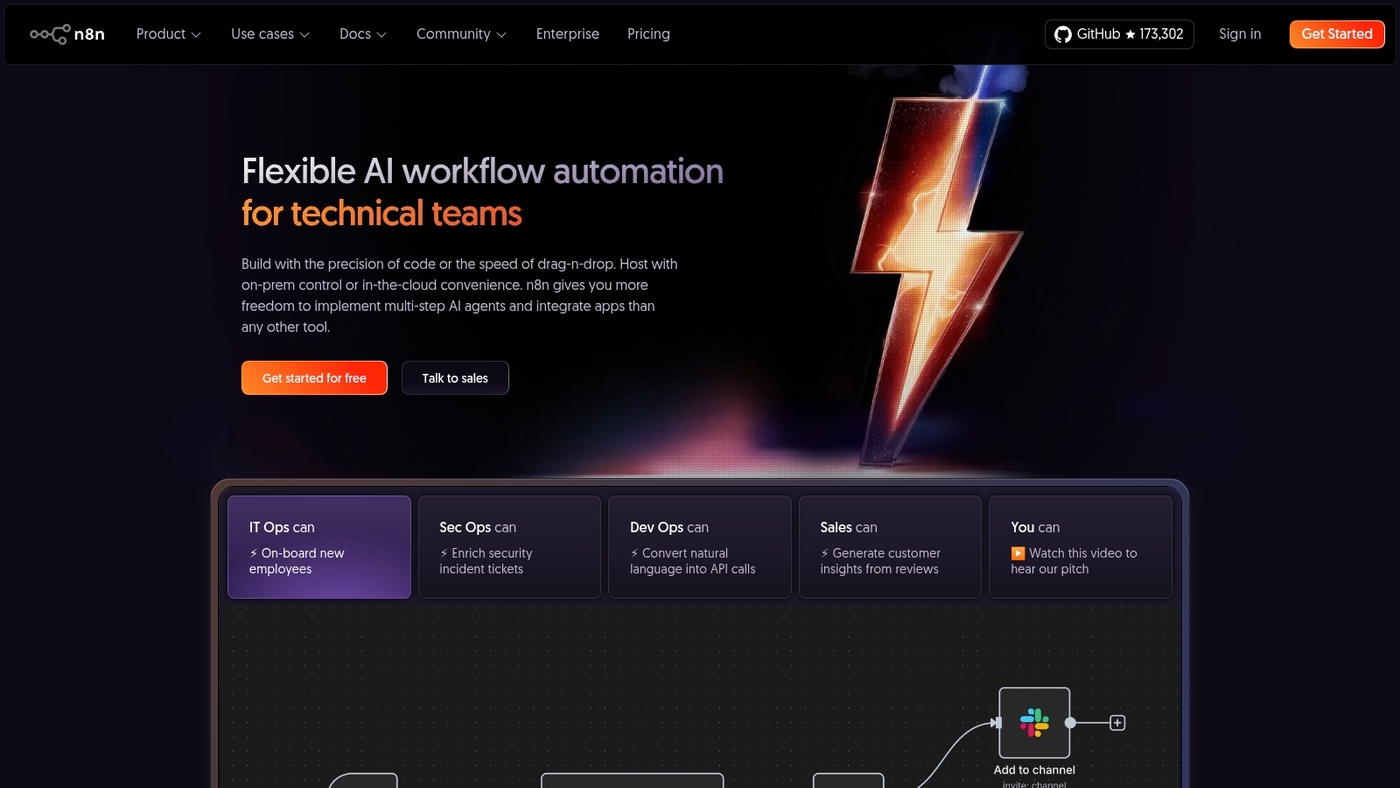The width and height of the screenshot is (1400, 788).
Task: Open the Sign in link
Action: [x=1239, y=33]
